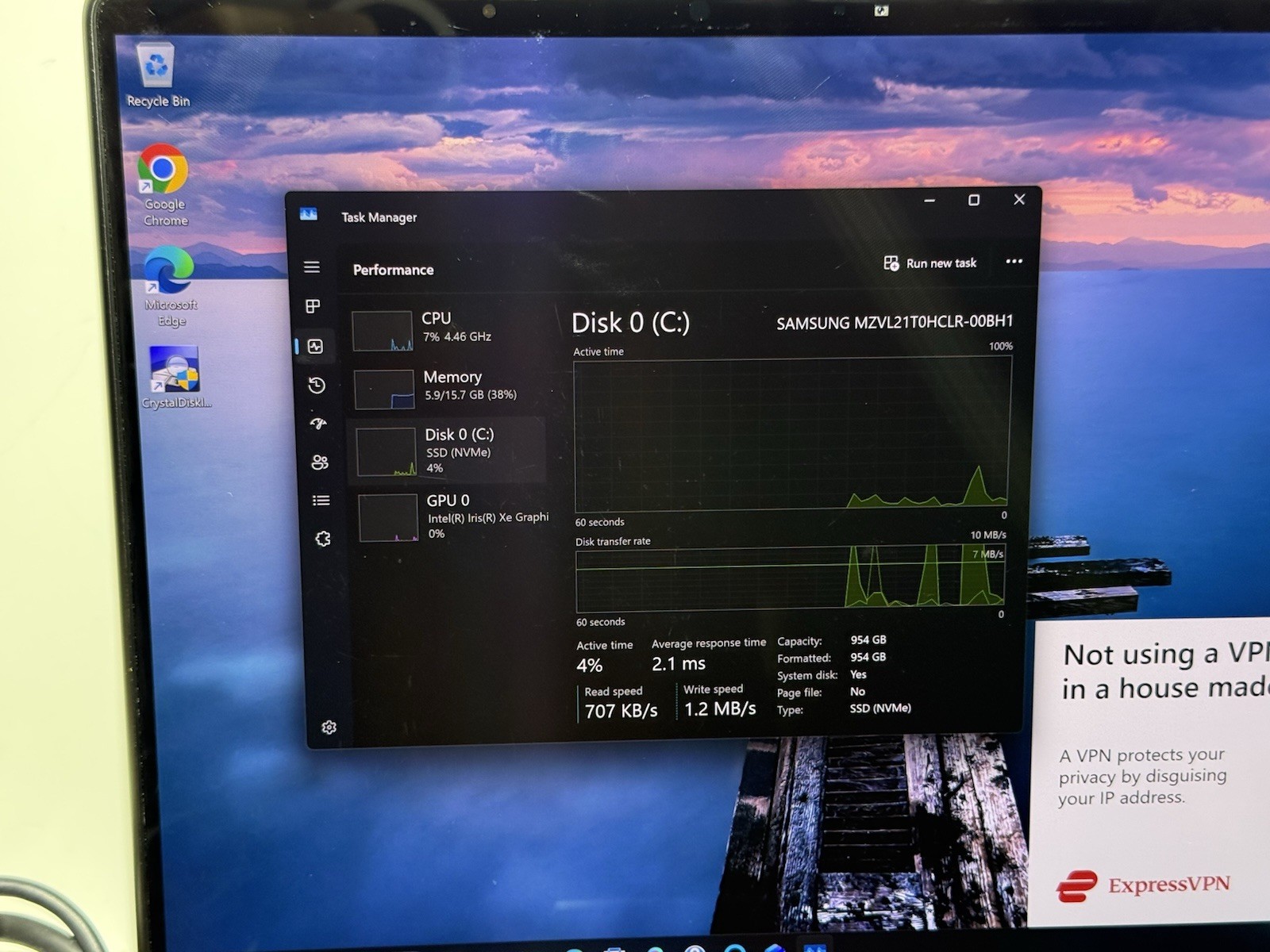Expand Task Manager hamburger navigation menu
1270x952 pixels.
pyautogui.click(x=312, y=267)
